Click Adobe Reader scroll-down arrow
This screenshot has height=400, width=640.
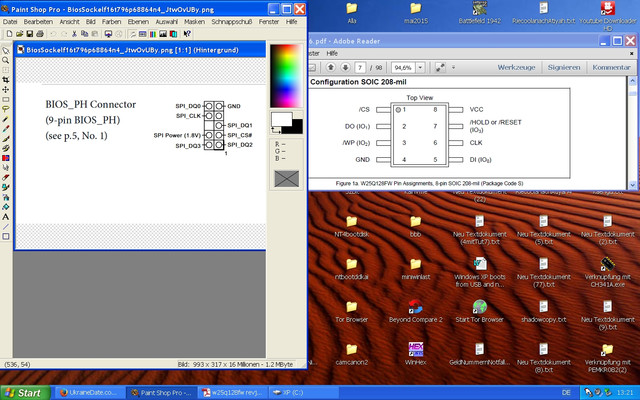pyautogui.click(x=632, y=185)
